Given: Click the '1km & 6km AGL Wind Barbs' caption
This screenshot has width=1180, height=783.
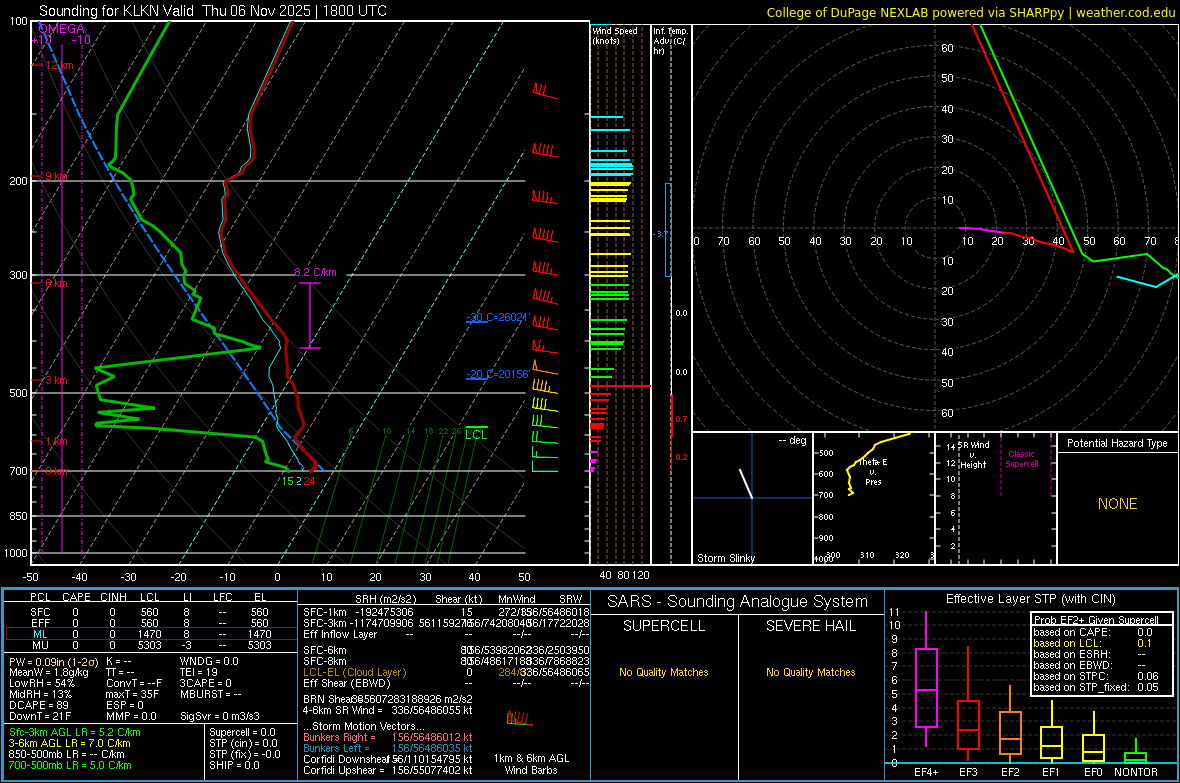Looking at the screenshot, I should pos(531,764).
